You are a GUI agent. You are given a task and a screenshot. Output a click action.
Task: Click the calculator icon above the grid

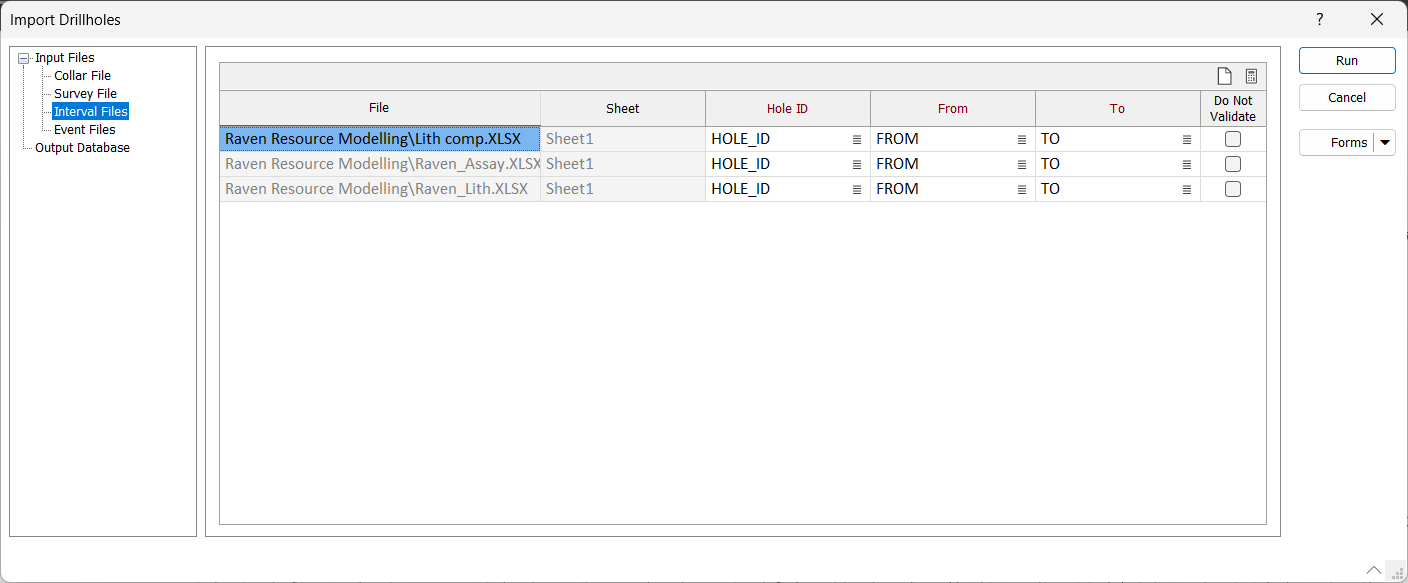pyautogui.click(x=1251, y=76)
